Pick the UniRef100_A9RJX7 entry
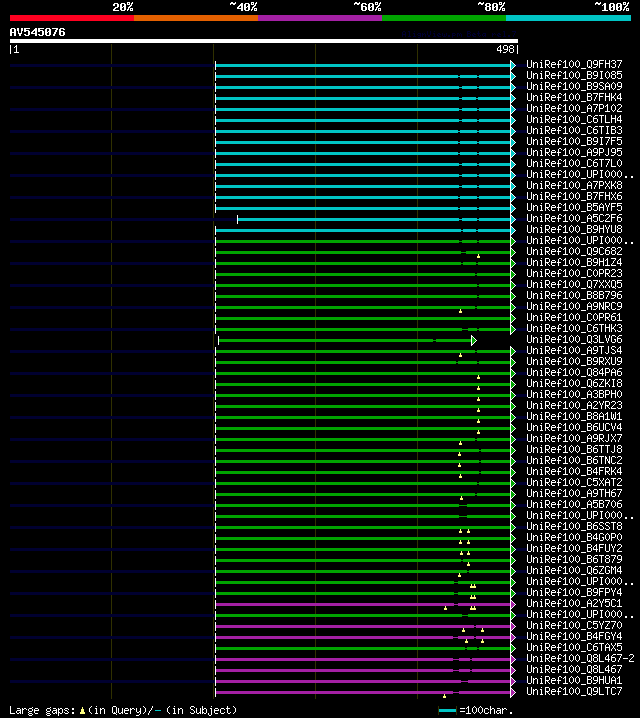Image resolution: width=640 pixels, height=718 pixels. pos(574,438)
